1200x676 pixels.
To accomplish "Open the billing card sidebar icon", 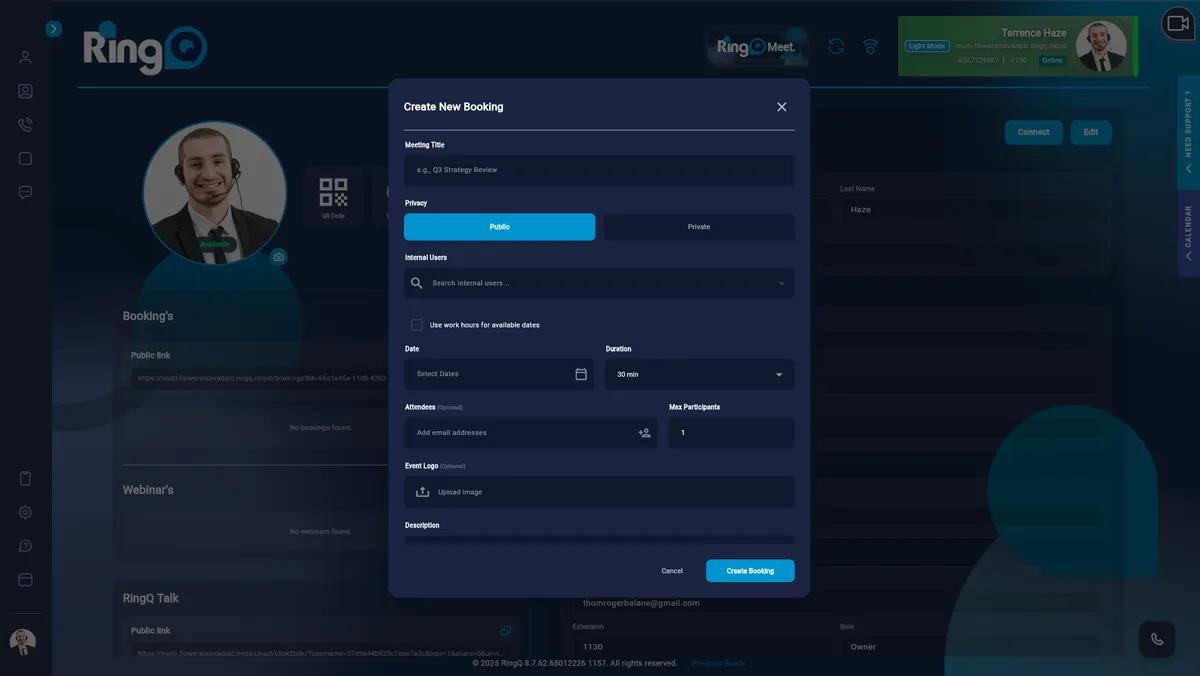I will (x=25, y=579).
